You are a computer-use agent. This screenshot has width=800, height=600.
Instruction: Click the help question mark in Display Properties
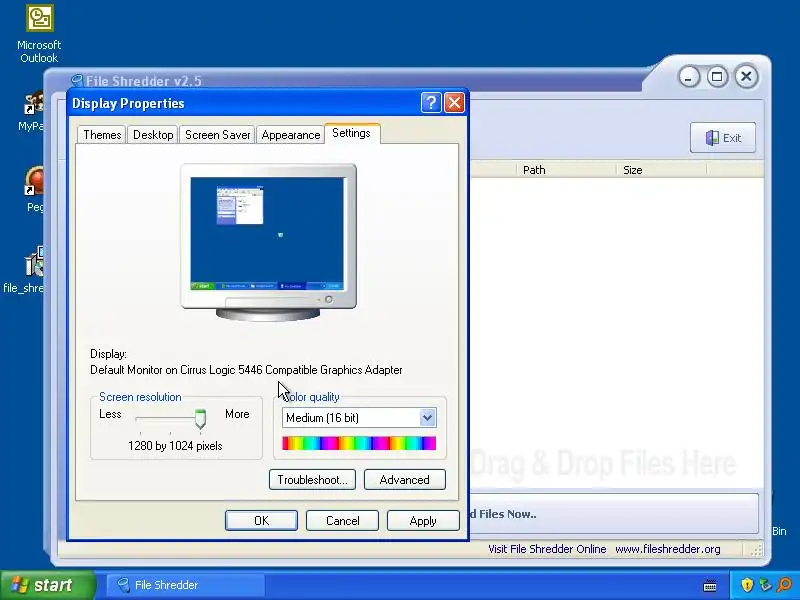coord(431,103)
